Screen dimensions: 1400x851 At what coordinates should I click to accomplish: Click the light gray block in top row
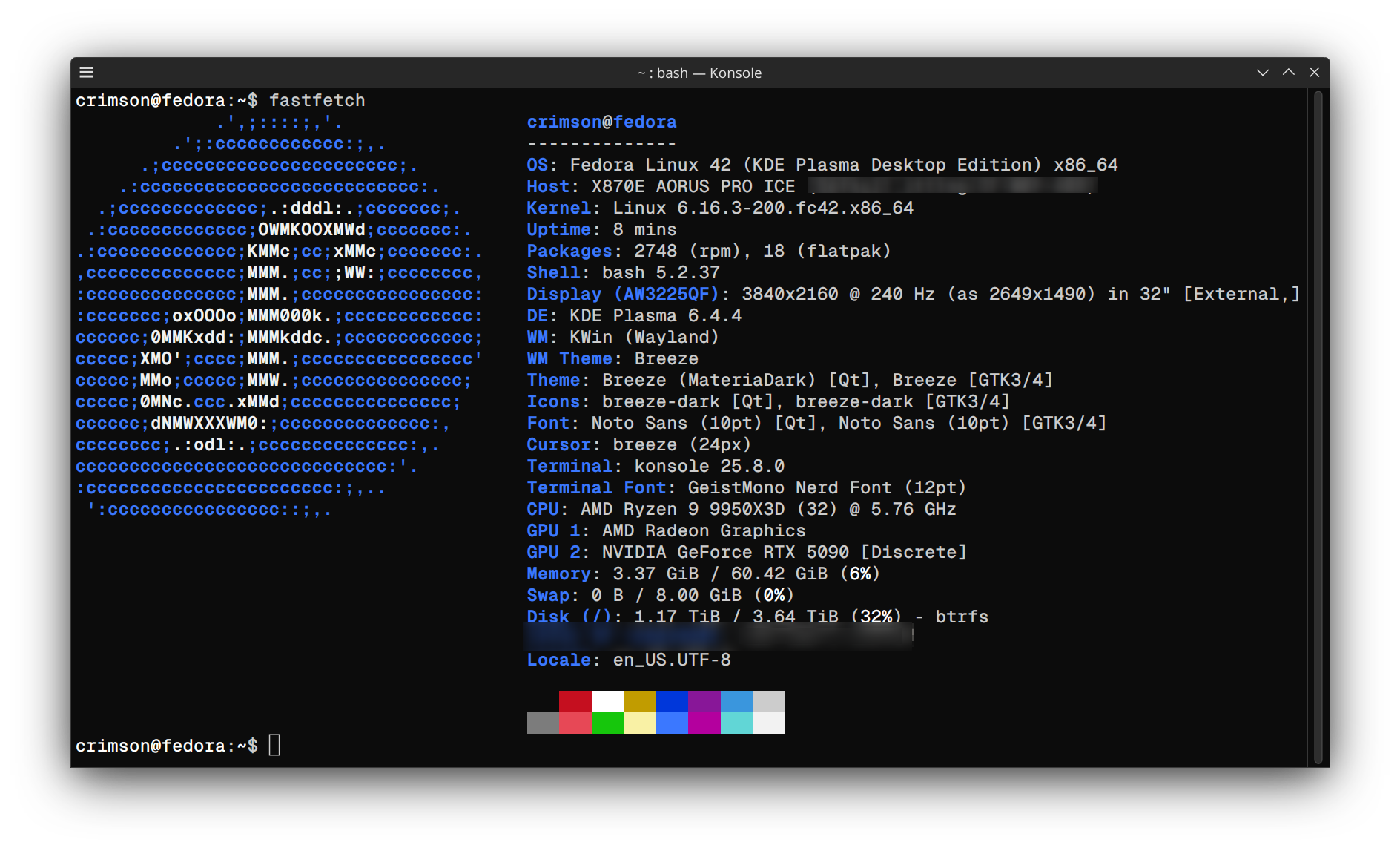[x=769, y=701]
